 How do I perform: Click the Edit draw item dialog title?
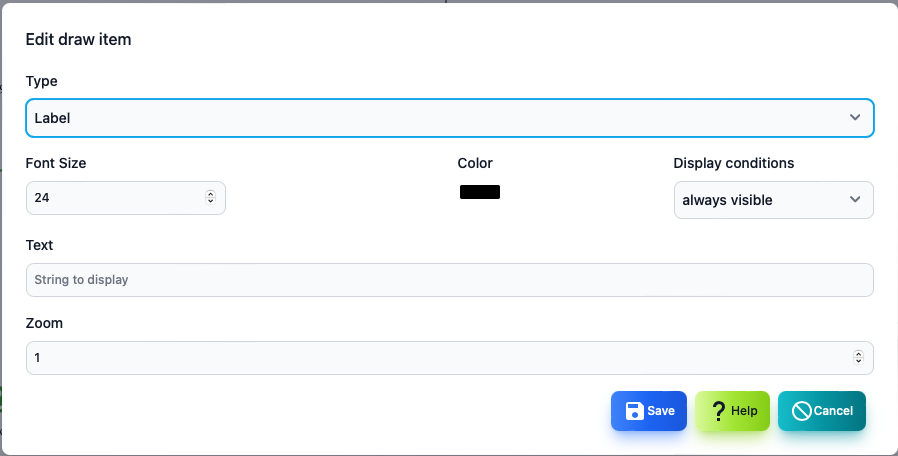click(x=78, y=40)
